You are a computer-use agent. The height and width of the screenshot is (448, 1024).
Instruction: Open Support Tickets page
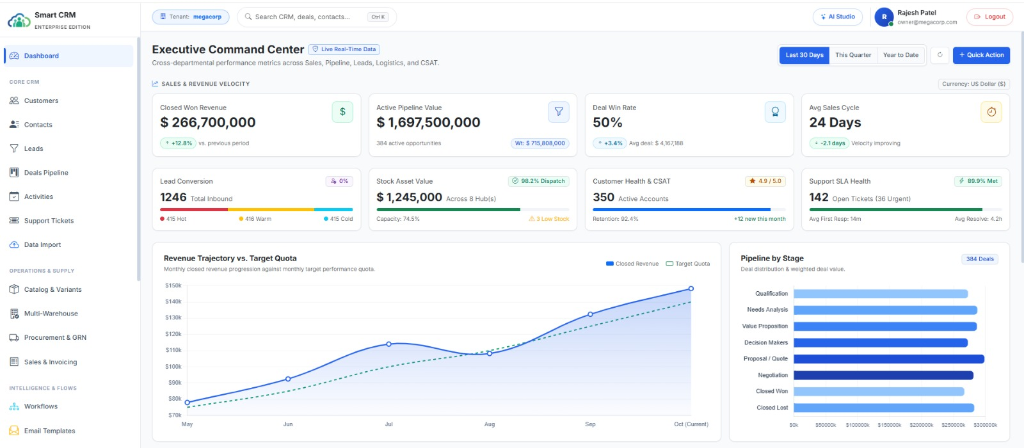coord(69,221)
